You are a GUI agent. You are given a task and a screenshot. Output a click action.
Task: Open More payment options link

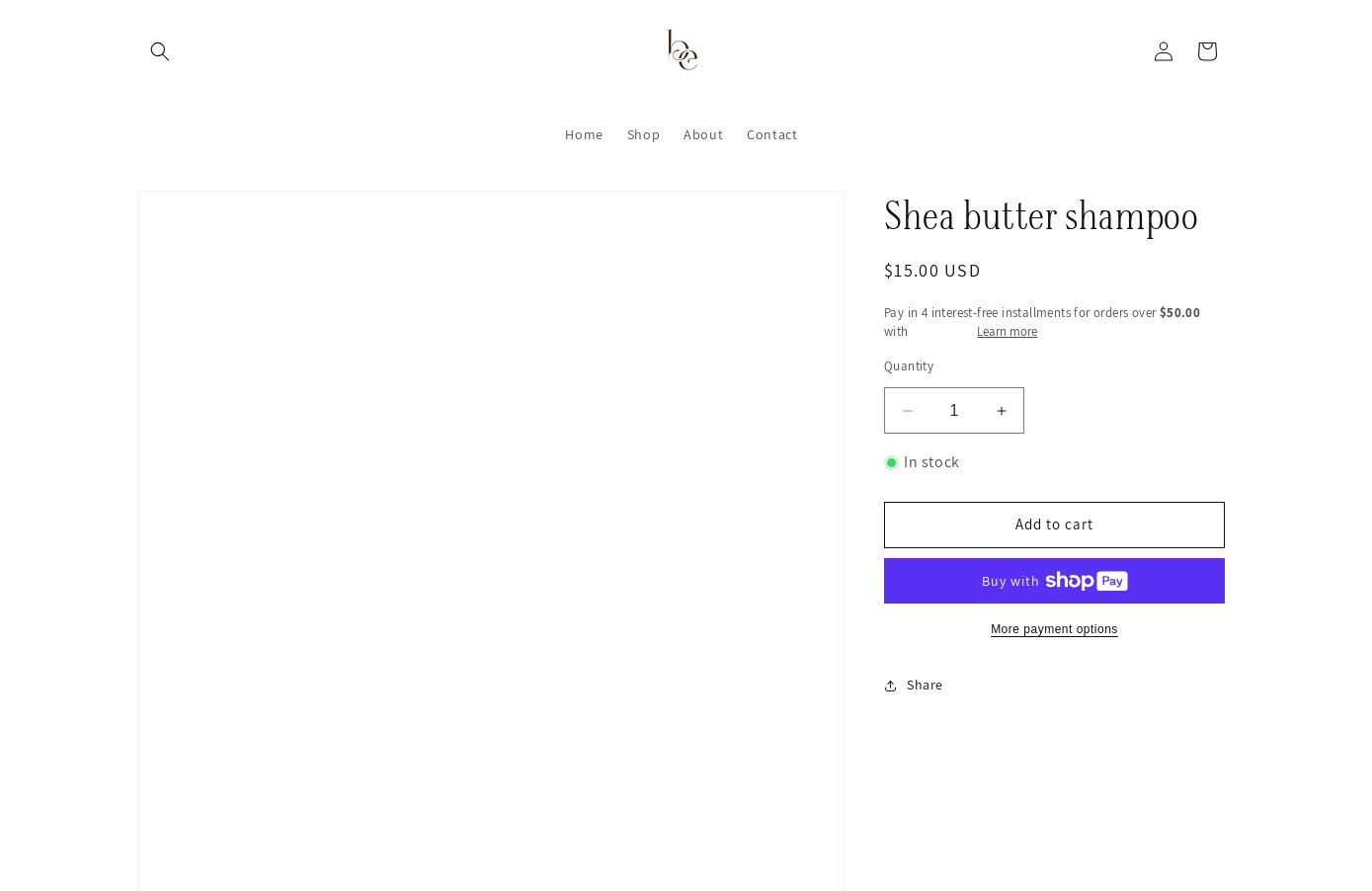point(1054,629)
